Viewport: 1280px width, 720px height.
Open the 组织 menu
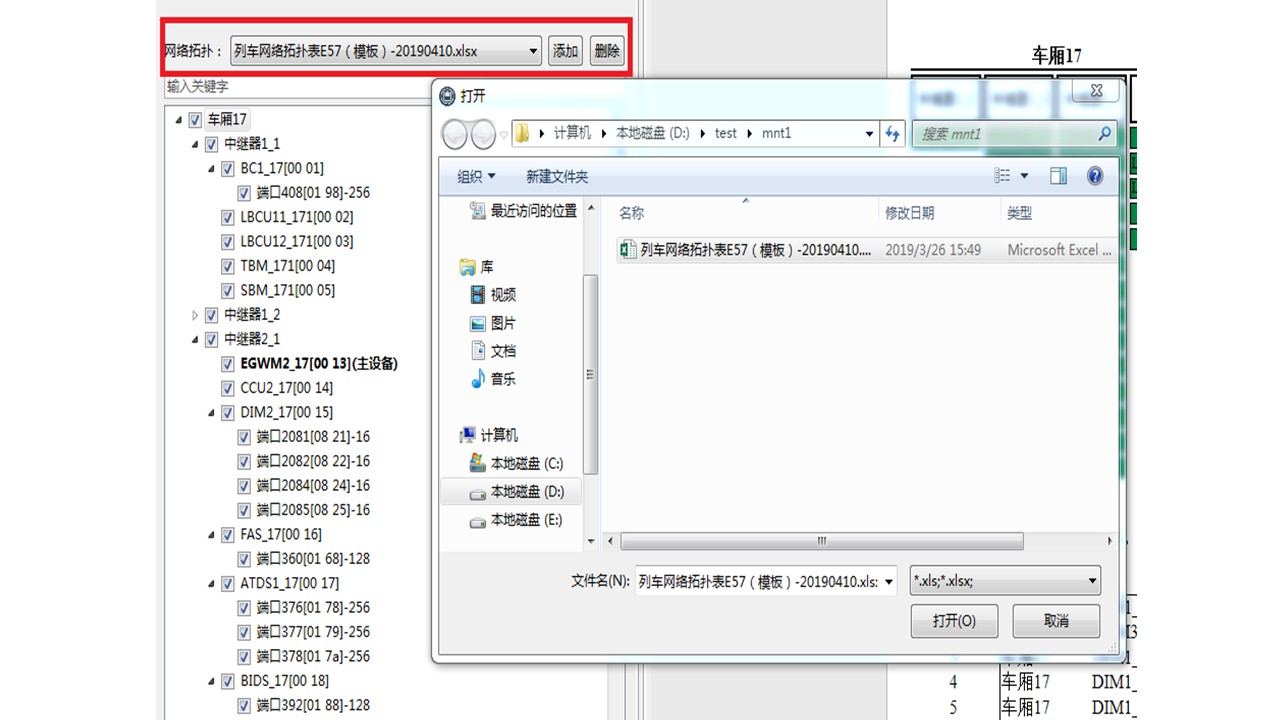476,177
